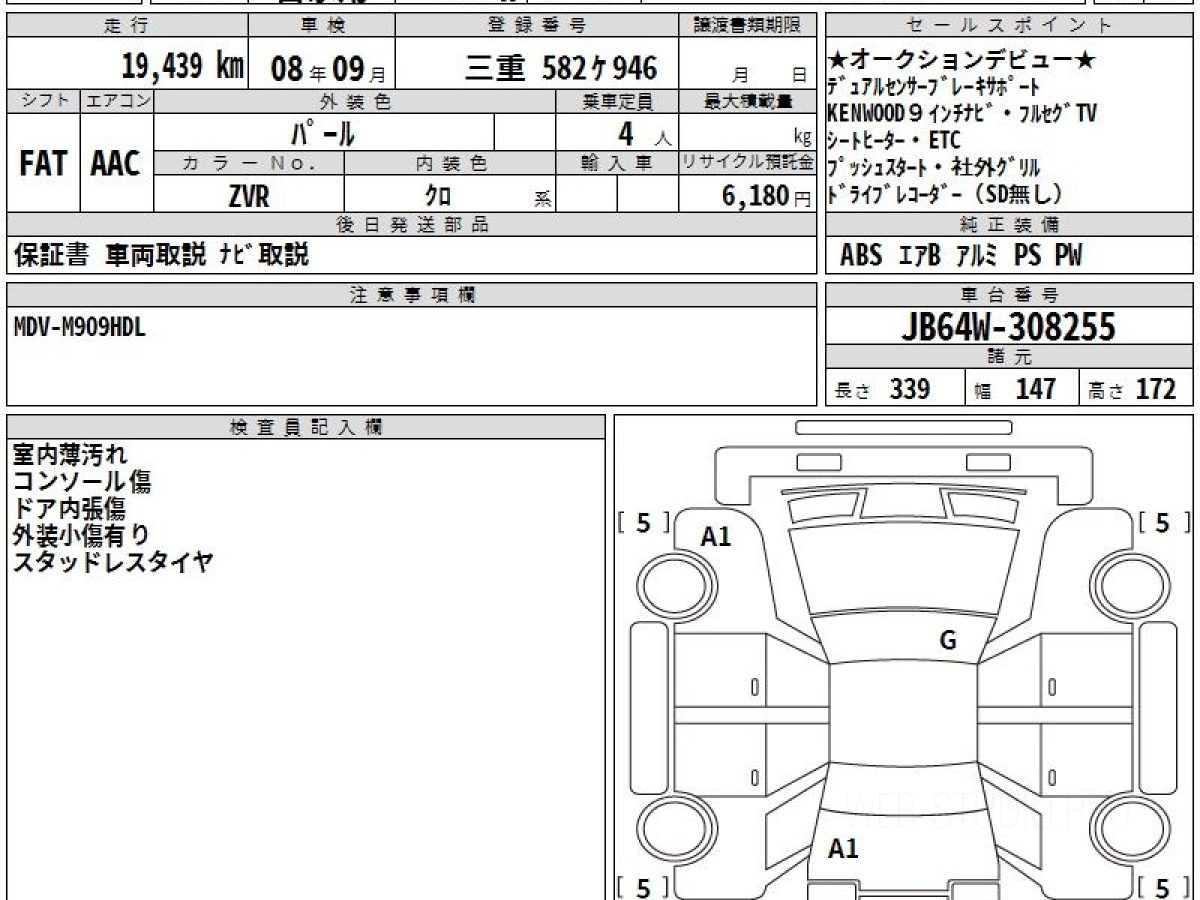Select the A1 mark on the rear gate
The width and height of the screenshot is (1200, 900).
point(843,849)
